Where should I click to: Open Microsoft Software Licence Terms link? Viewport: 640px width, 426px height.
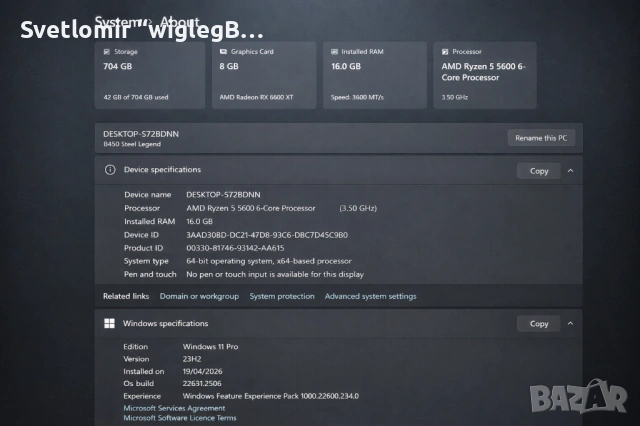180,418
